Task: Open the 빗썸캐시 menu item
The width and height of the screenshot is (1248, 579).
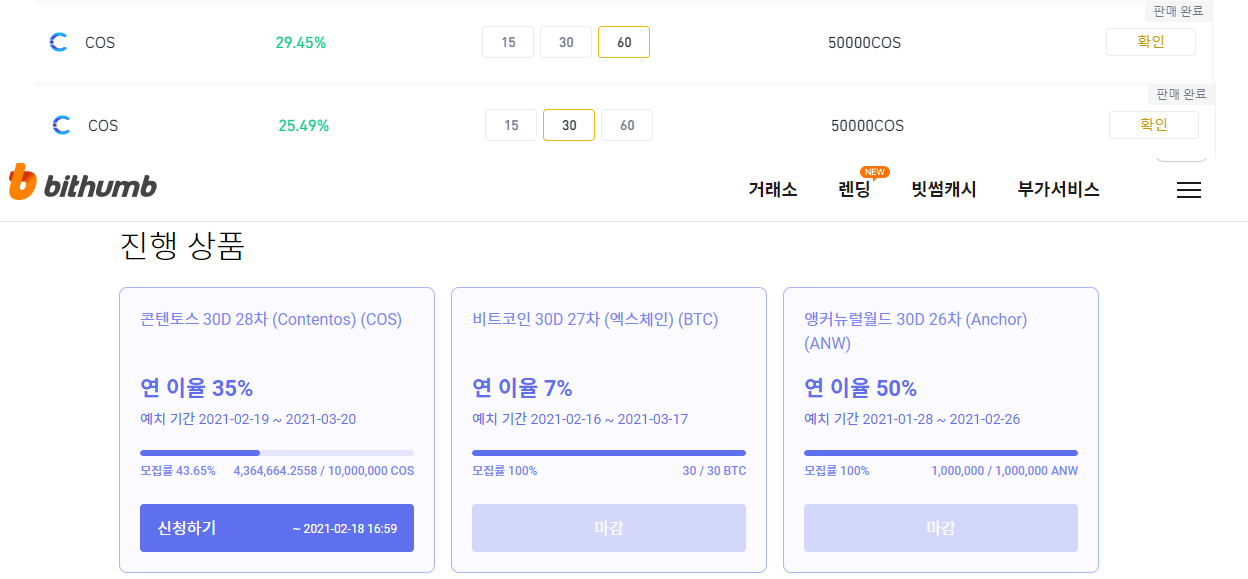Action: pos(943,190)
